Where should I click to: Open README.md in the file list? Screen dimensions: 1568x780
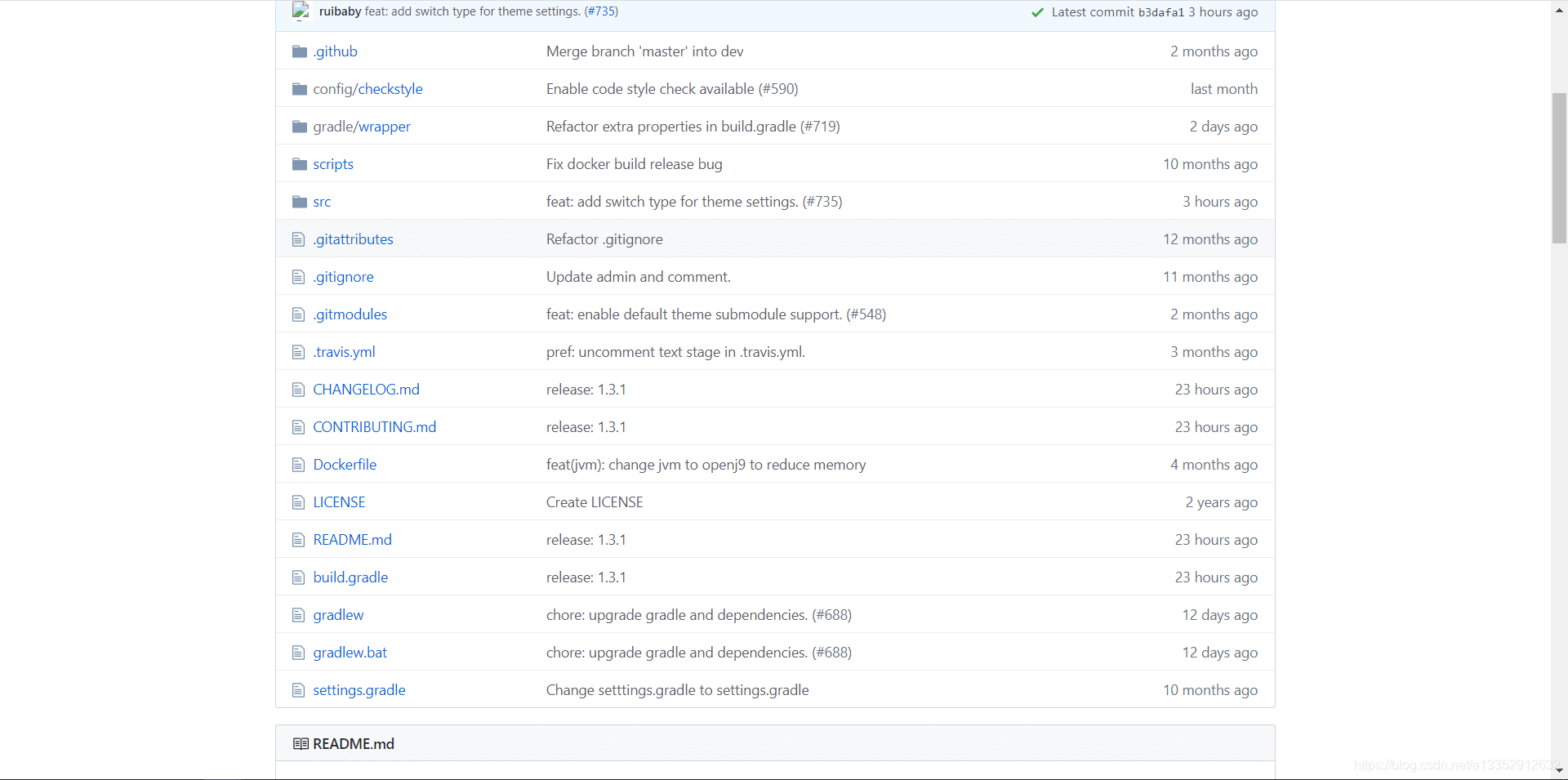[352, 540]
